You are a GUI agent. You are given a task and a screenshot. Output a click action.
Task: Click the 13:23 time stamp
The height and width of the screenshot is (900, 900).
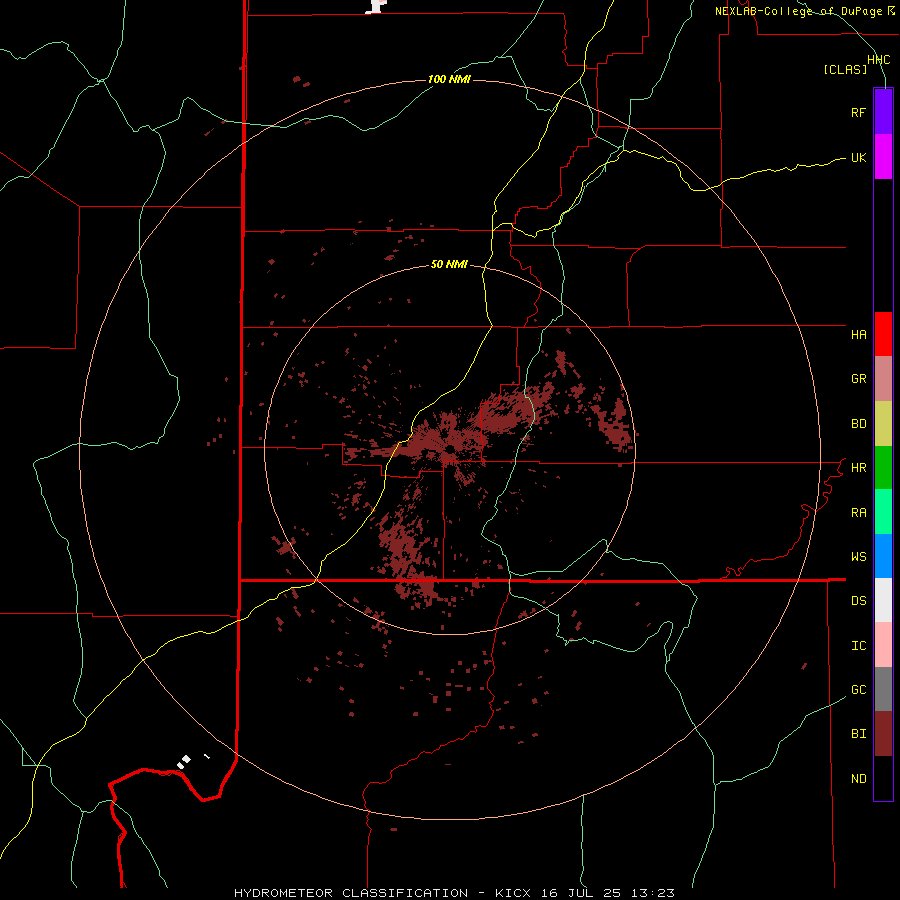[x=653, y=893]
